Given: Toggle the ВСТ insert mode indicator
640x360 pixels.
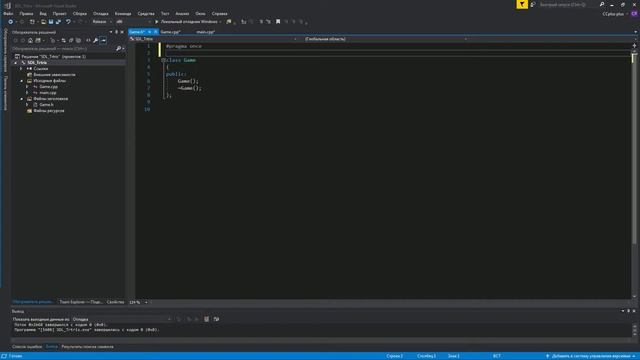Looking at the screenshot, I should pos(496,356).
